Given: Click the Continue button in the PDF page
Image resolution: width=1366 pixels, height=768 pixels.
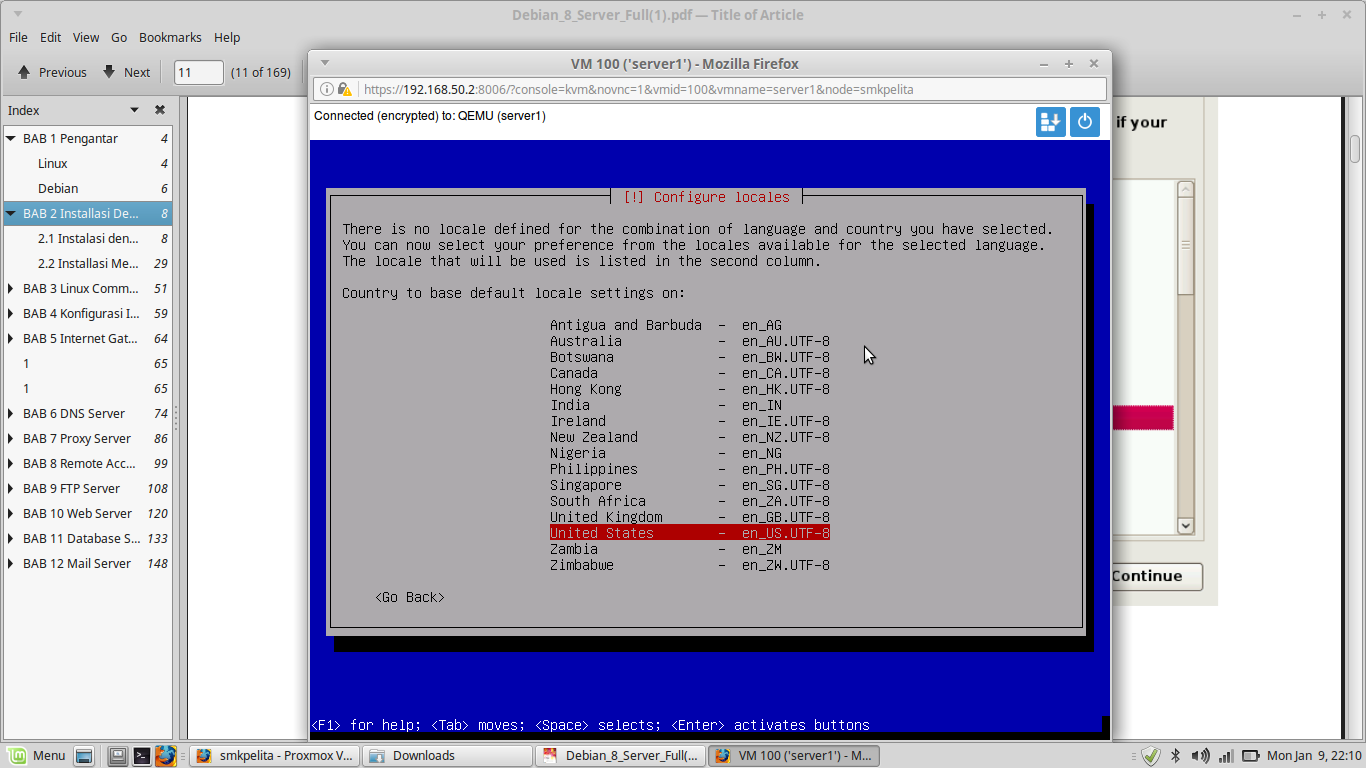Looking at the screenshot, I should coord(1156,576).
